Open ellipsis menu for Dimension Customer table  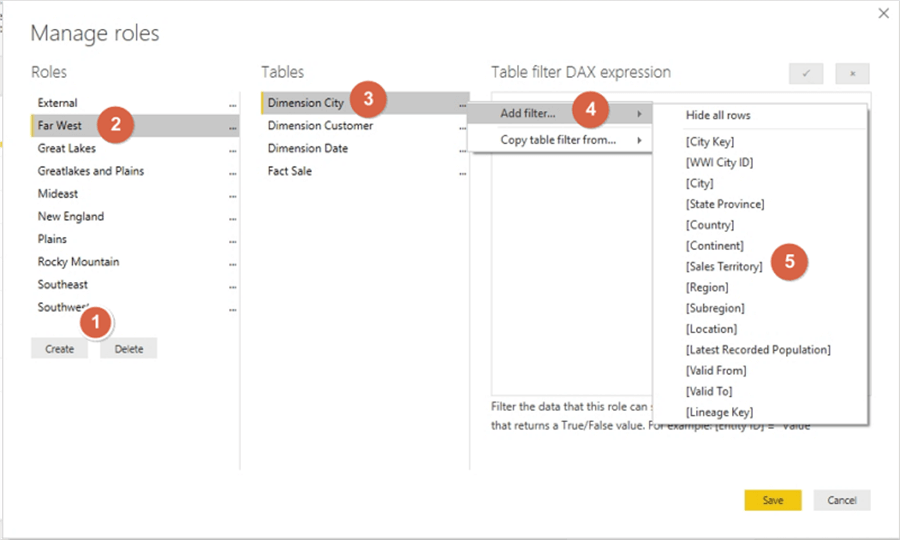click(462, 127)
